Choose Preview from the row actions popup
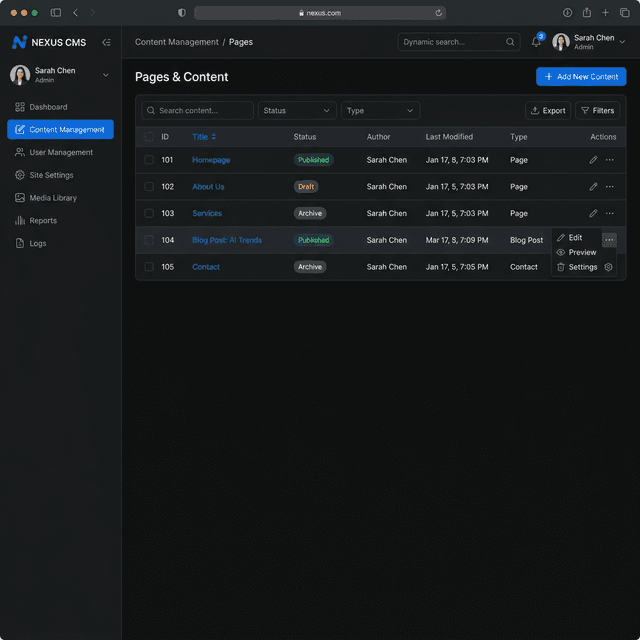The image size is (640, 640). (x=576, y=252)
